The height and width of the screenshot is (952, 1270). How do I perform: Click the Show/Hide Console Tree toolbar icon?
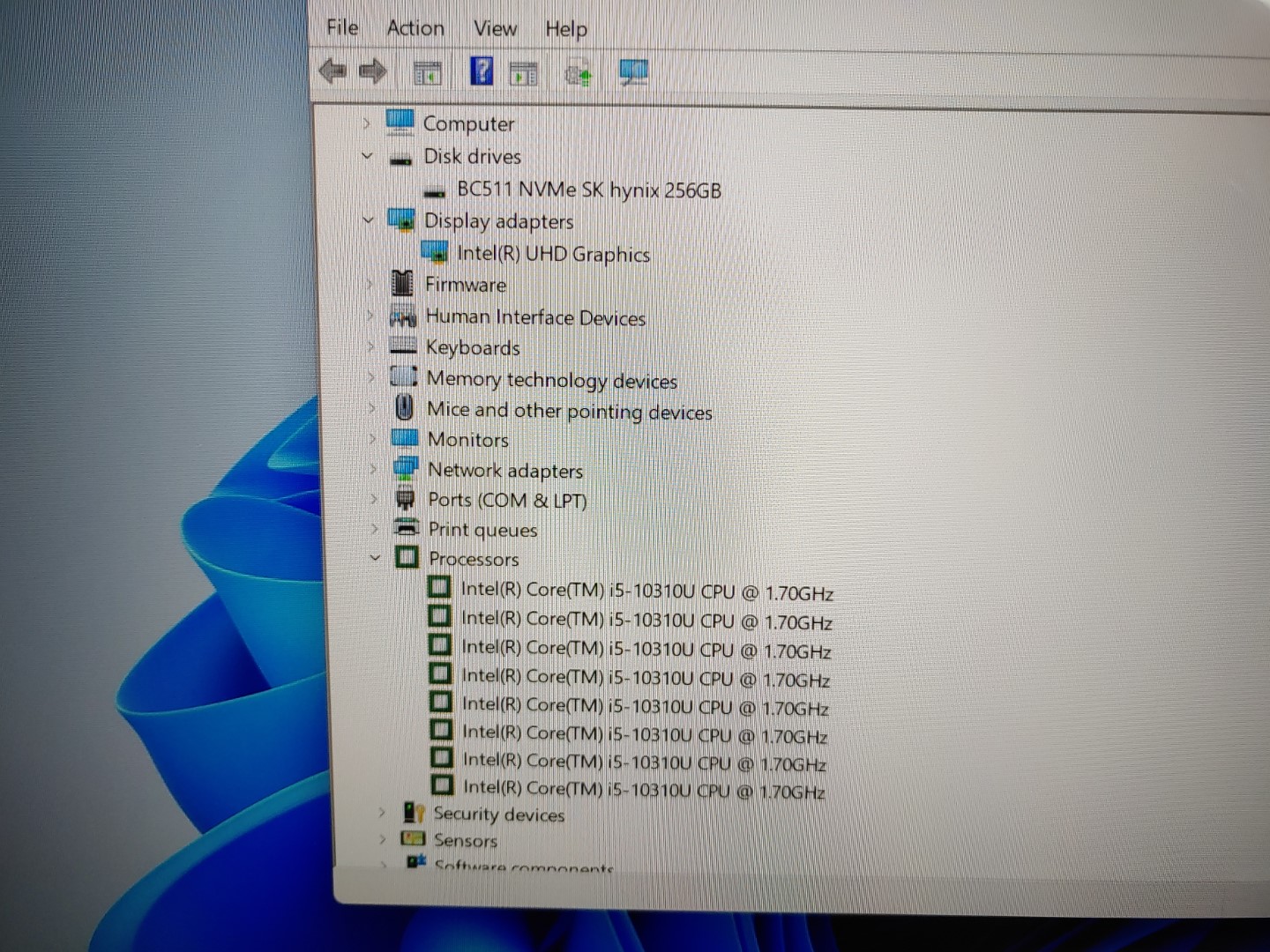pyautogui.click(x=428, y=73)
